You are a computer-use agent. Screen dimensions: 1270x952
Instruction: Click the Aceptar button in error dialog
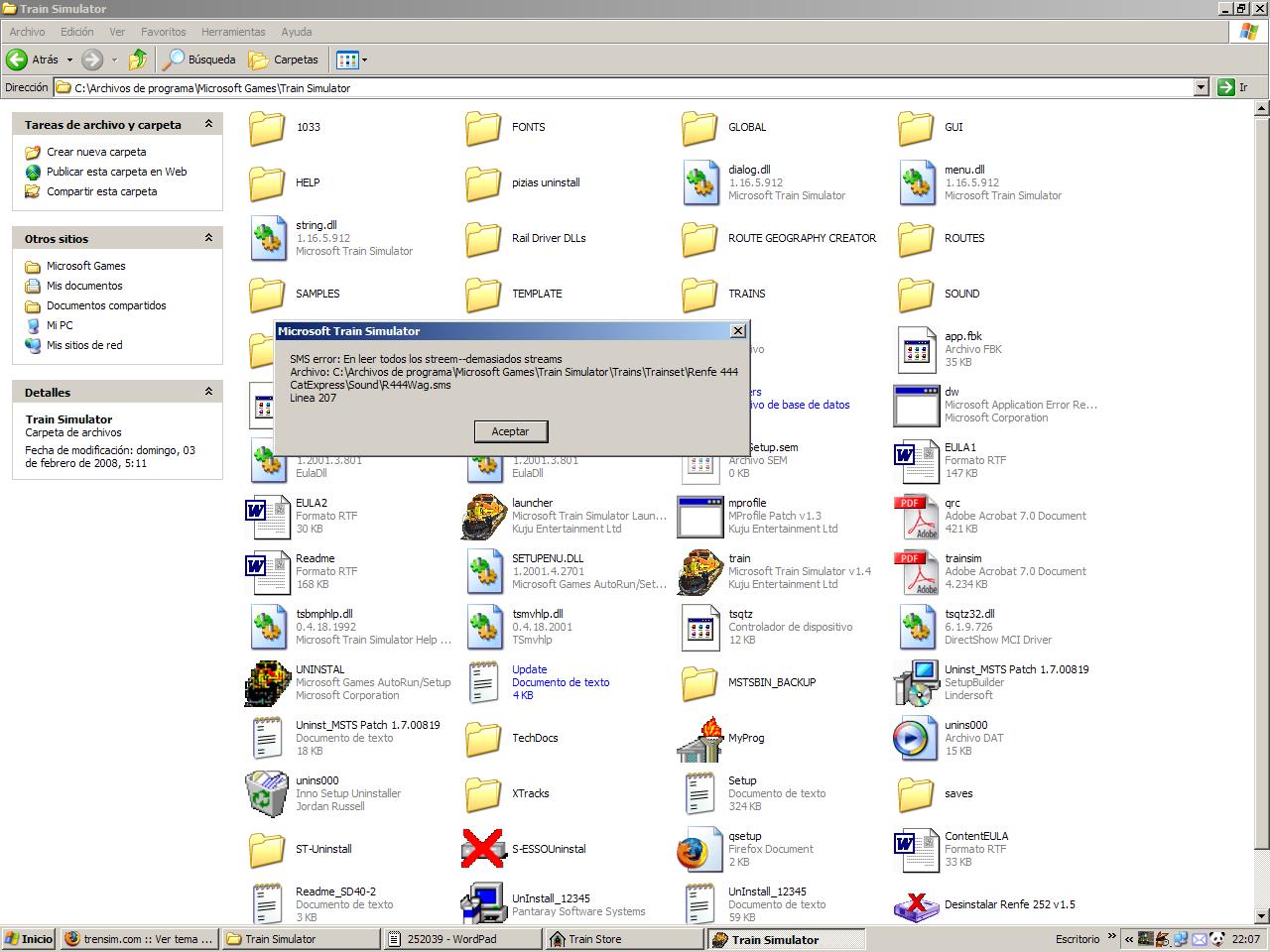click(x=511, y=431)
